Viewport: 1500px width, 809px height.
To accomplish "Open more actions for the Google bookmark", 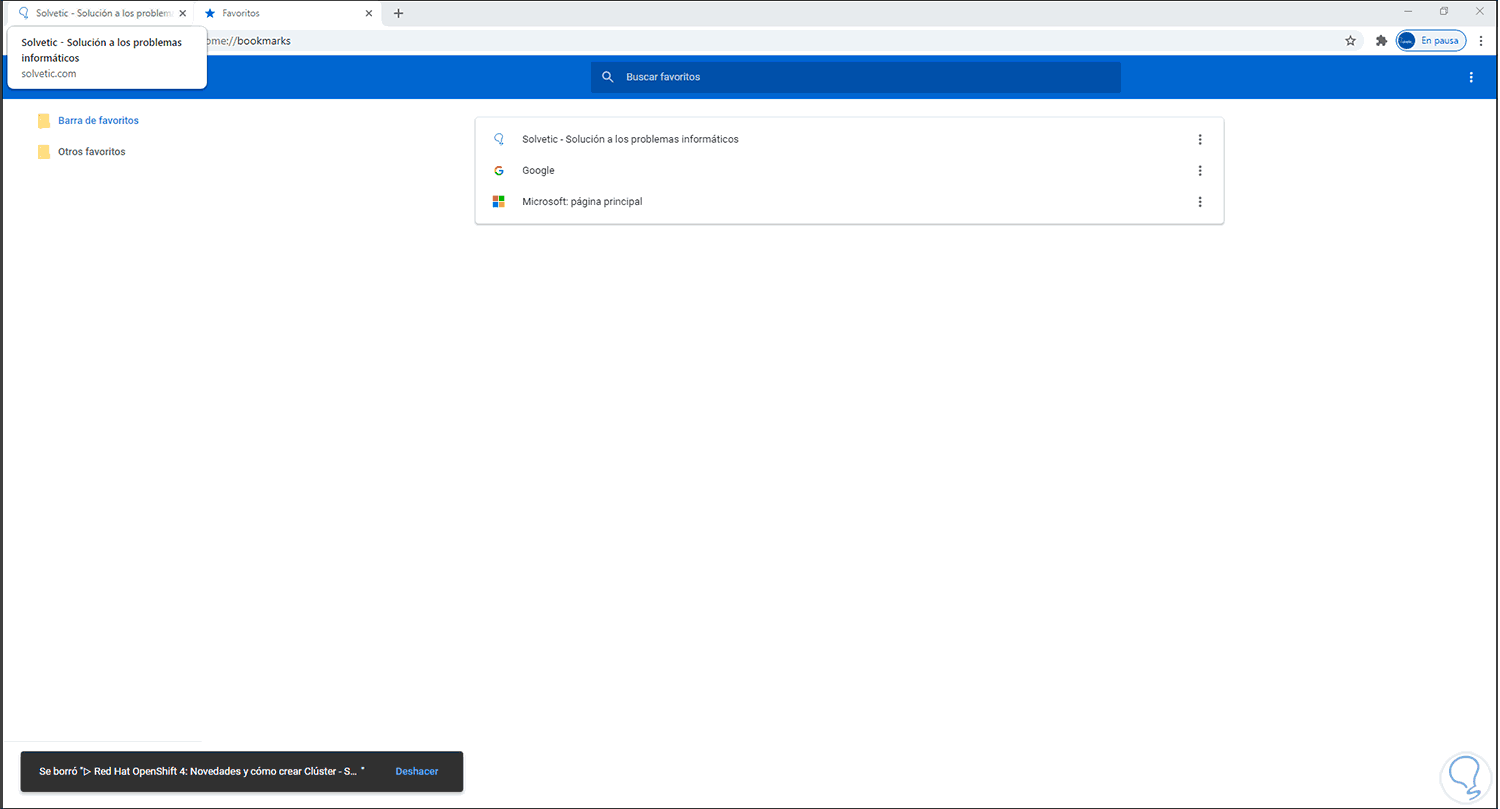I will pyautogui.click(x=1200, y=170).
